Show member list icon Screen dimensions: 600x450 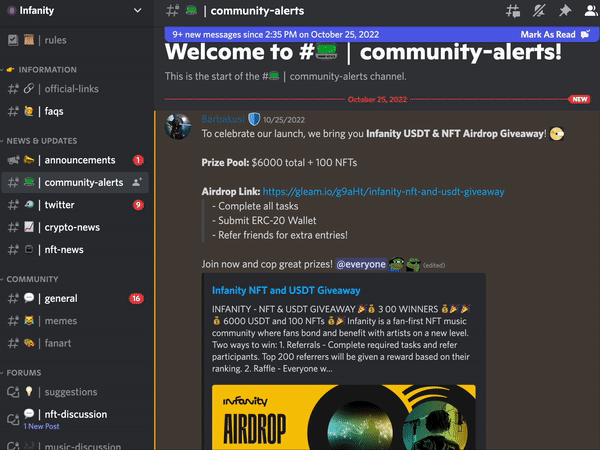tap(591, 11)
